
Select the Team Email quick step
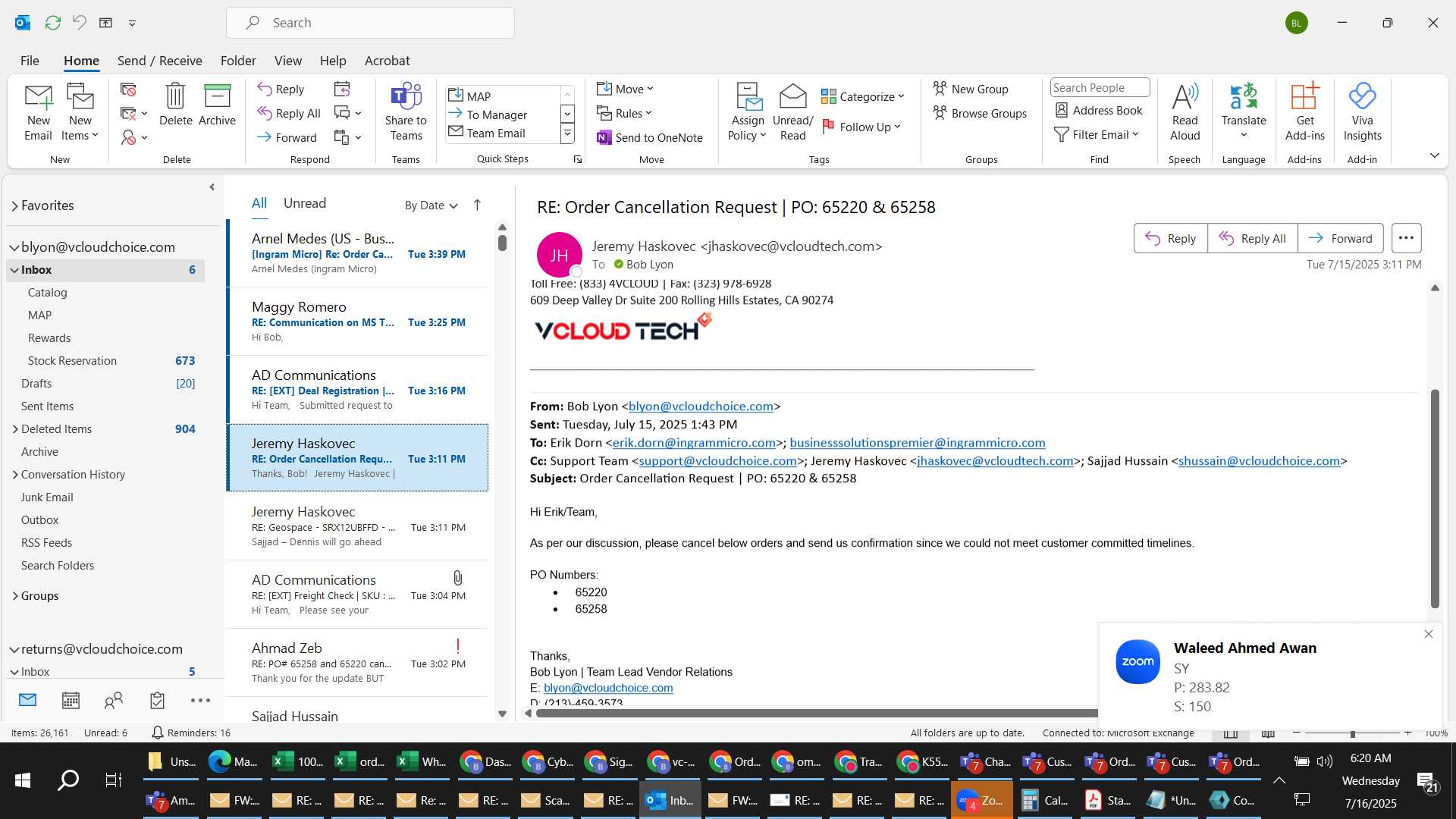pos(503,133)
